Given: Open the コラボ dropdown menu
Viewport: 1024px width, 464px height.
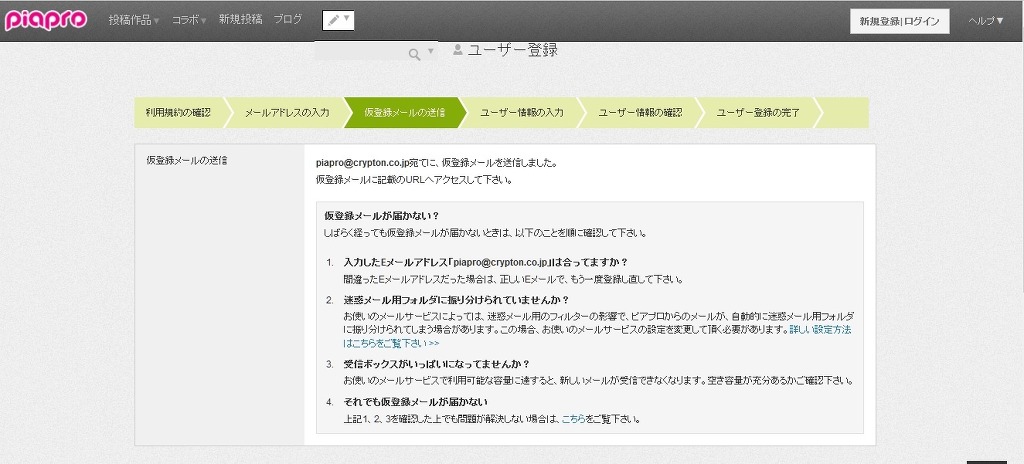Looking at the screenshot, I should click(x=189, y=20).
